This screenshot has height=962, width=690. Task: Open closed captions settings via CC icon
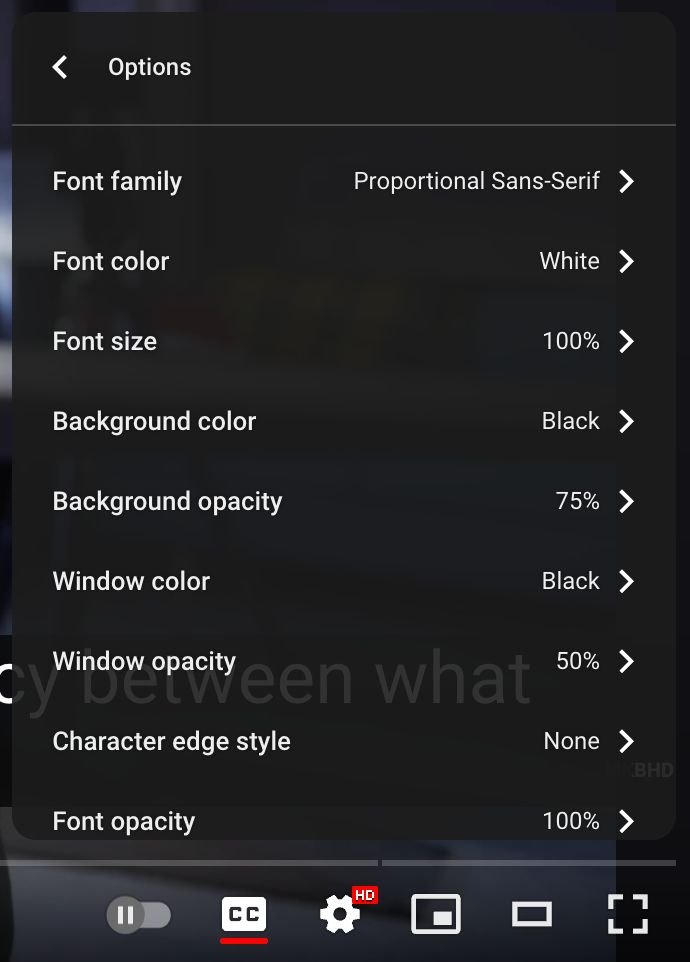243,912
